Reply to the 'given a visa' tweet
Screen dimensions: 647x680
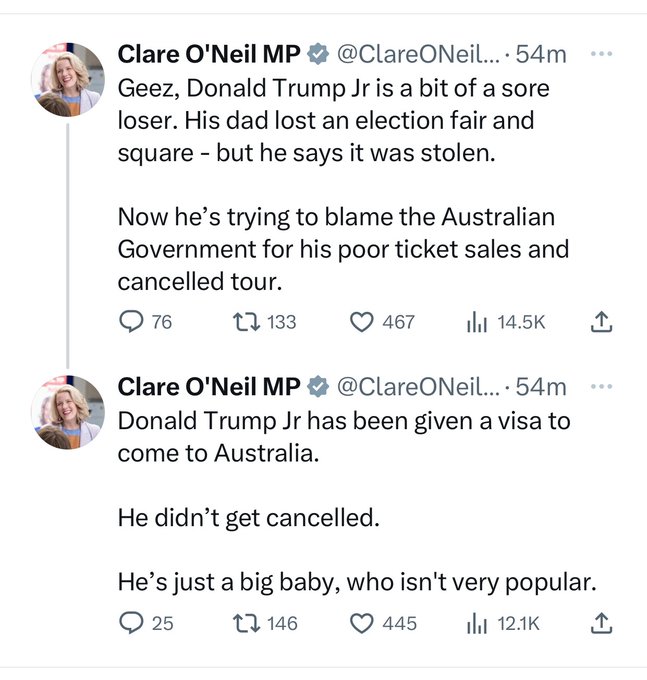[x=131, y=622]
